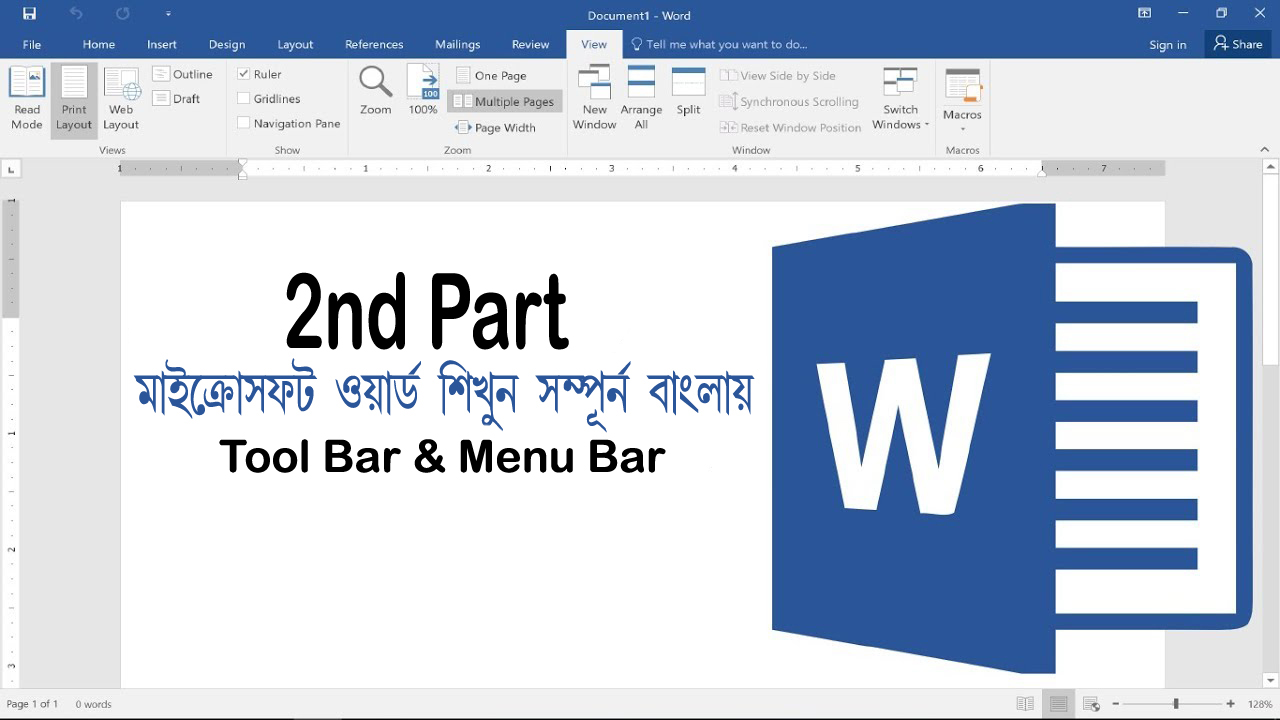Viewport: 1280px width, 720px height.
Task: Open Switch Windows dropdown
Action: [x=900, y=98]
